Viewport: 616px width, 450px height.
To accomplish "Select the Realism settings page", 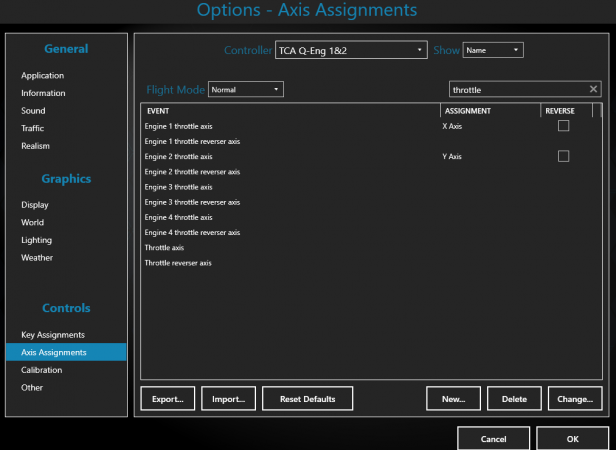I will click(35, 146).
